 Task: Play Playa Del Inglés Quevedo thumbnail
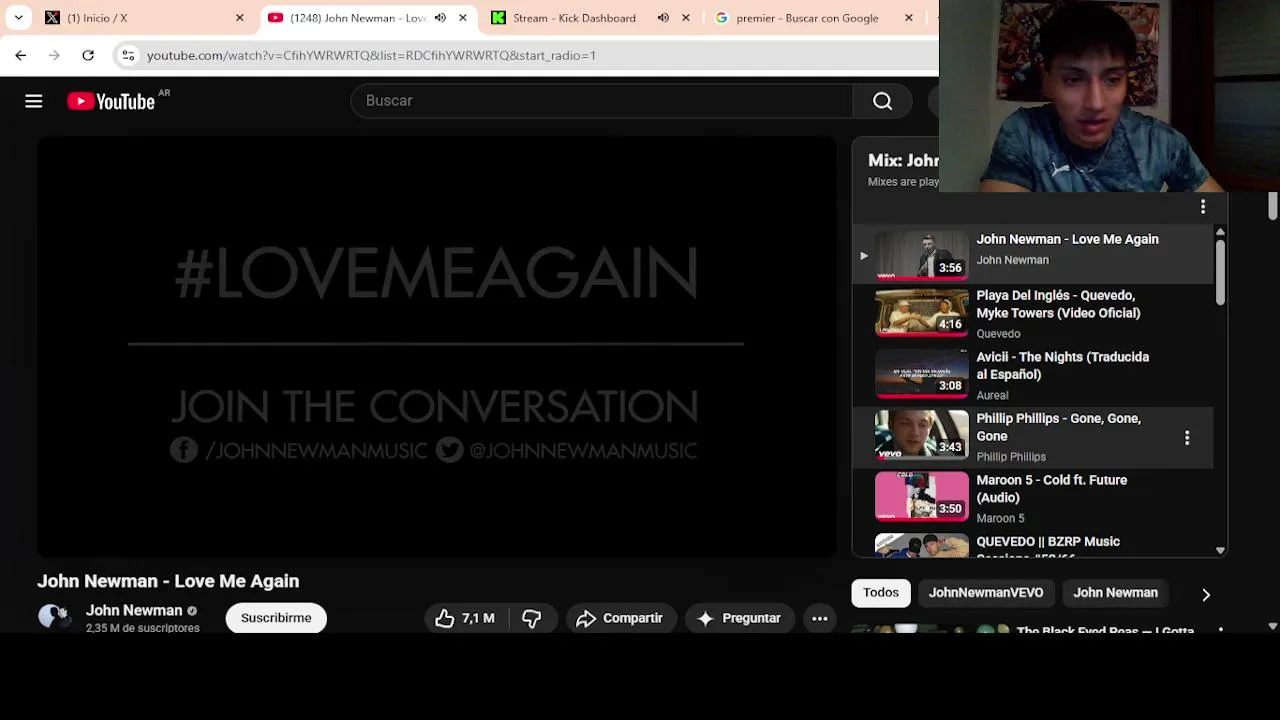(x=922, y=313)
